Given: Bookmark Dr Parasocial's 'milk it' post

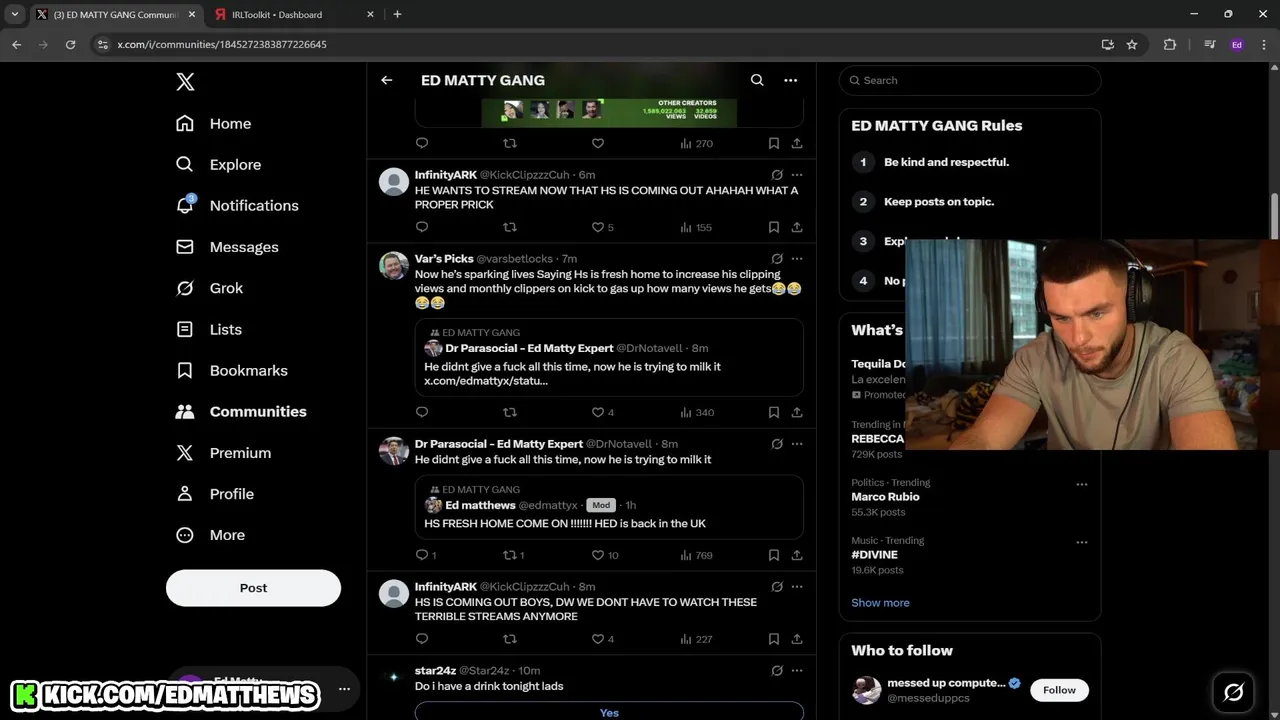Looking at the screenshot, I should pyautogui.click(x=774, y=555).
